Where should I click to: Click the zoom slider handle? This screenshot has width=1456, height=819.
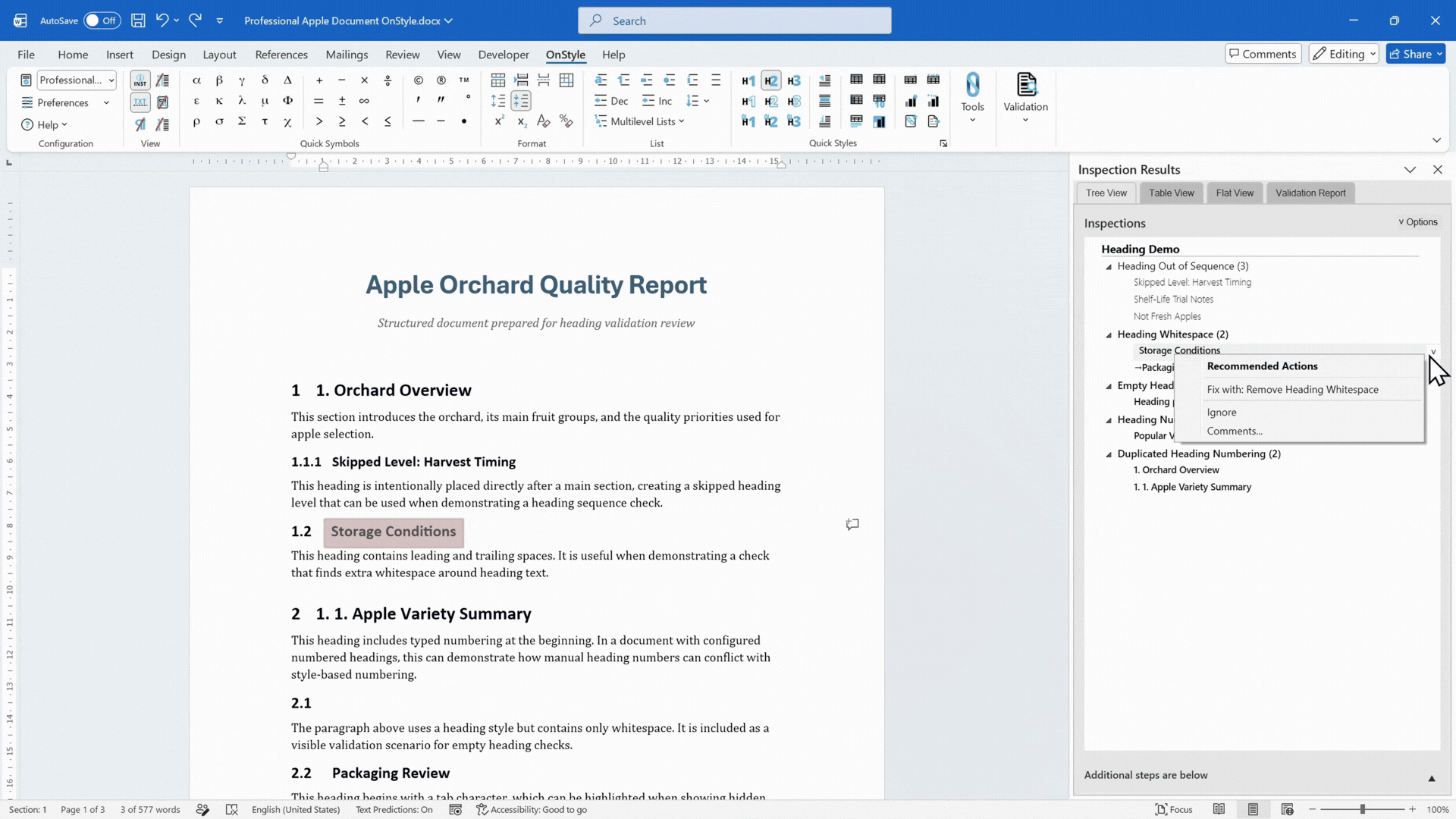[x=1362, y=809]
